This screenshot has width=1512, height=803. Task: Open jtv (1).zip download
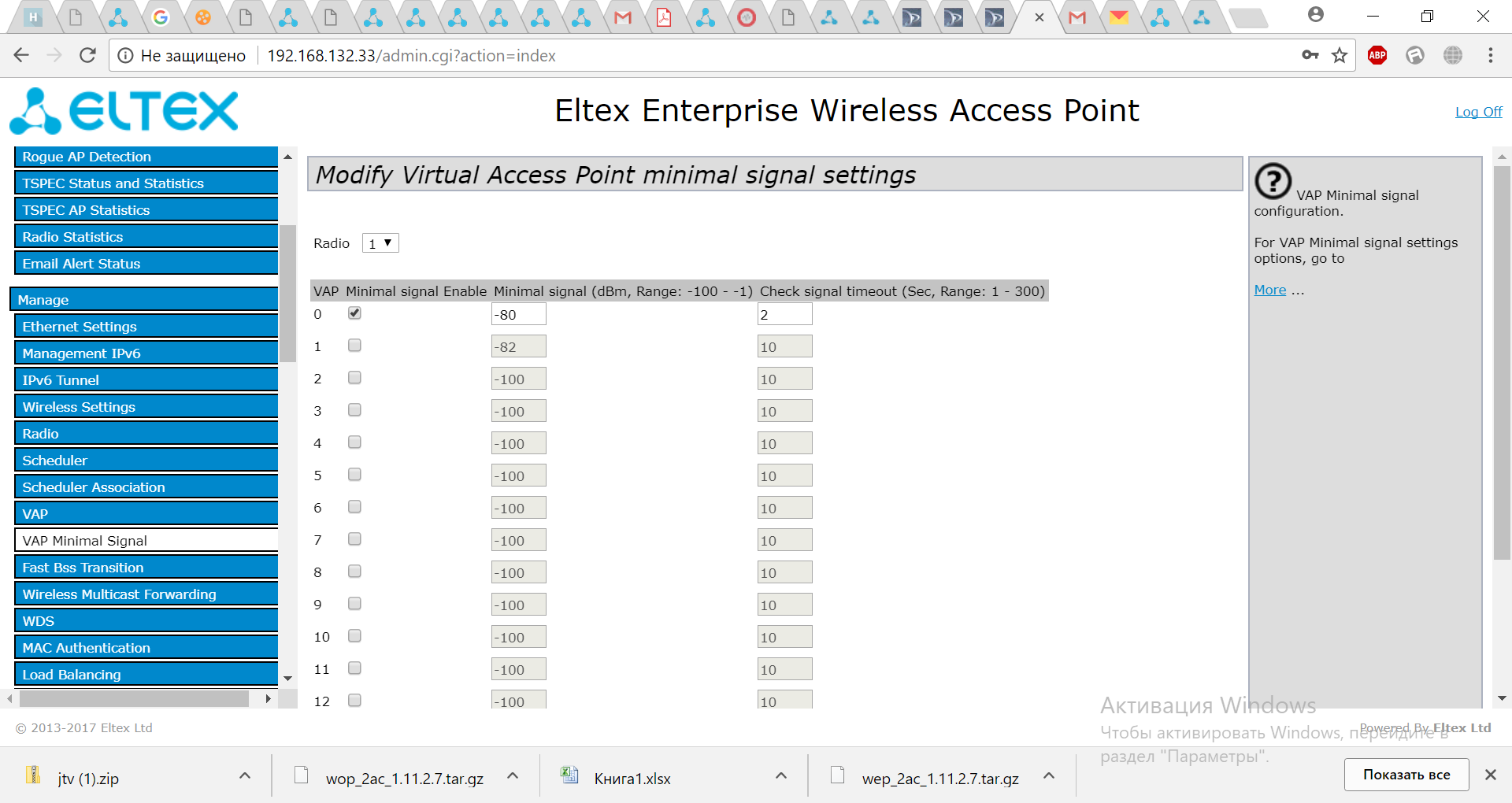click(x=88, y=779)
